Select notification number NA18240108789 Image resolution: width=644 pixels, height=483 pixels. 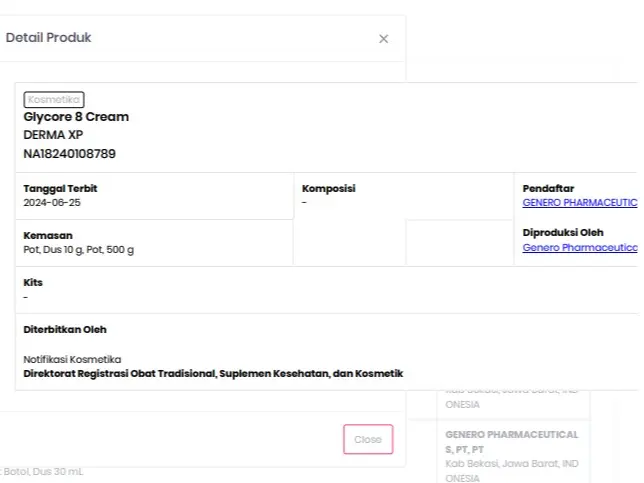coord(69,154)
